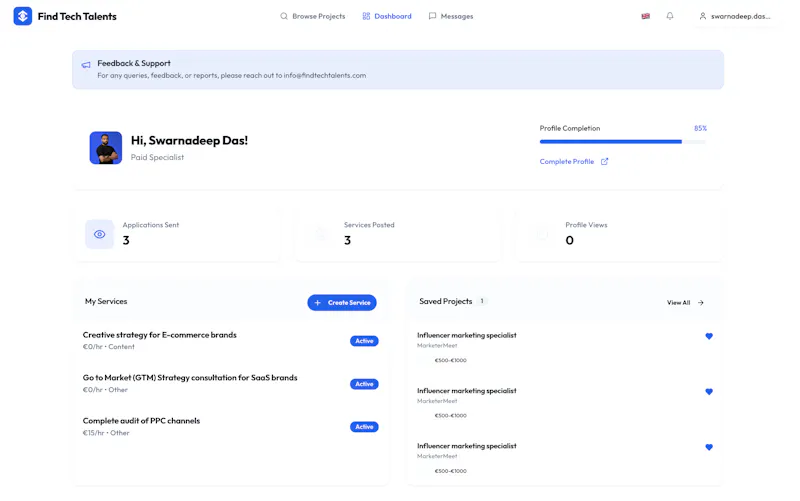The width and height of the screenshot is (800, 501).
Task: Click the Paid Specialist label
Action: point(157,158)
